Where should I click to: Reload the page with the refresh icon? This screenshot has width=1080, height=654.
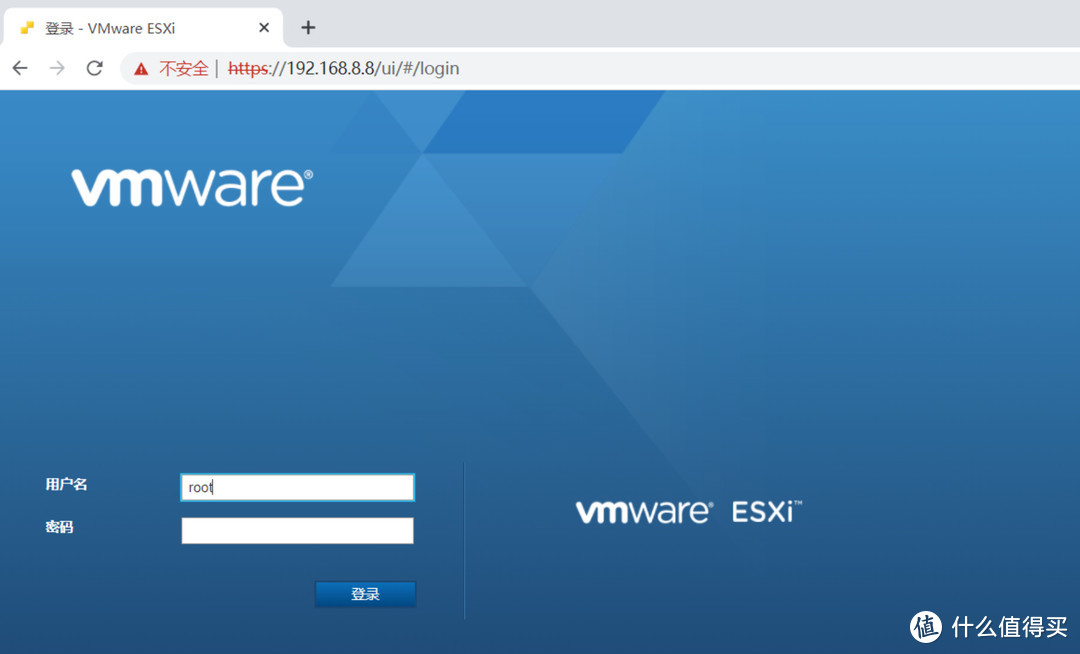[x=94, y=68]
